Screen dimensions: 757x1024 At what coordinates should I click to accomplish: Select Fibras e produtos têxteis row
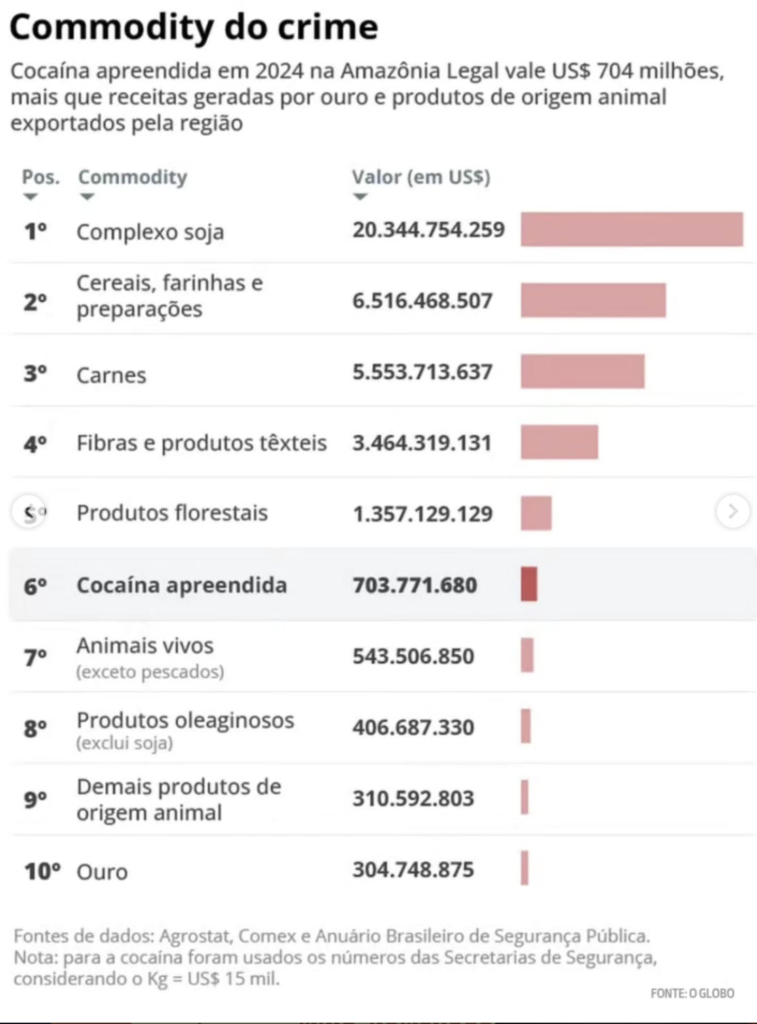coord(383,443)
